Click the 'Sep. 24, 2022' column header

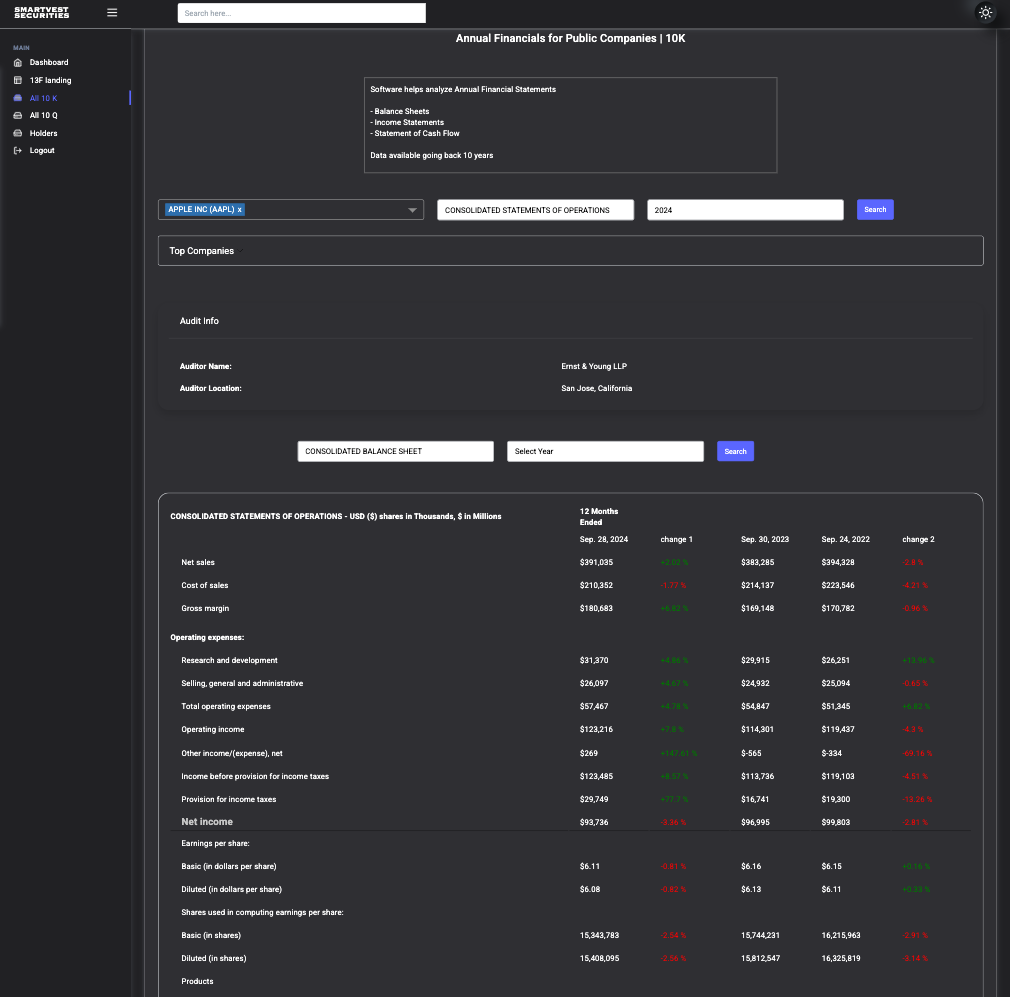pyautogui.click(x=845, y=540)
